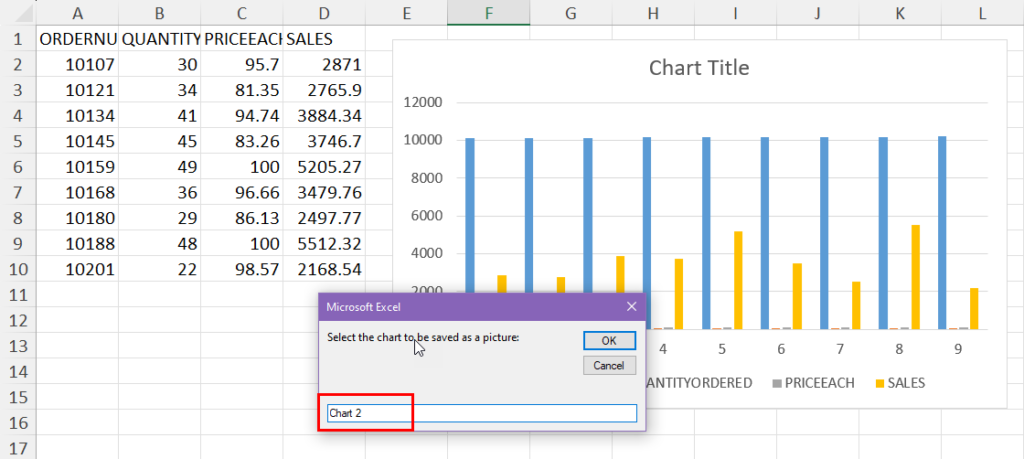Select cell with order 10145
1024x459 pixels.
pos(78,141)
